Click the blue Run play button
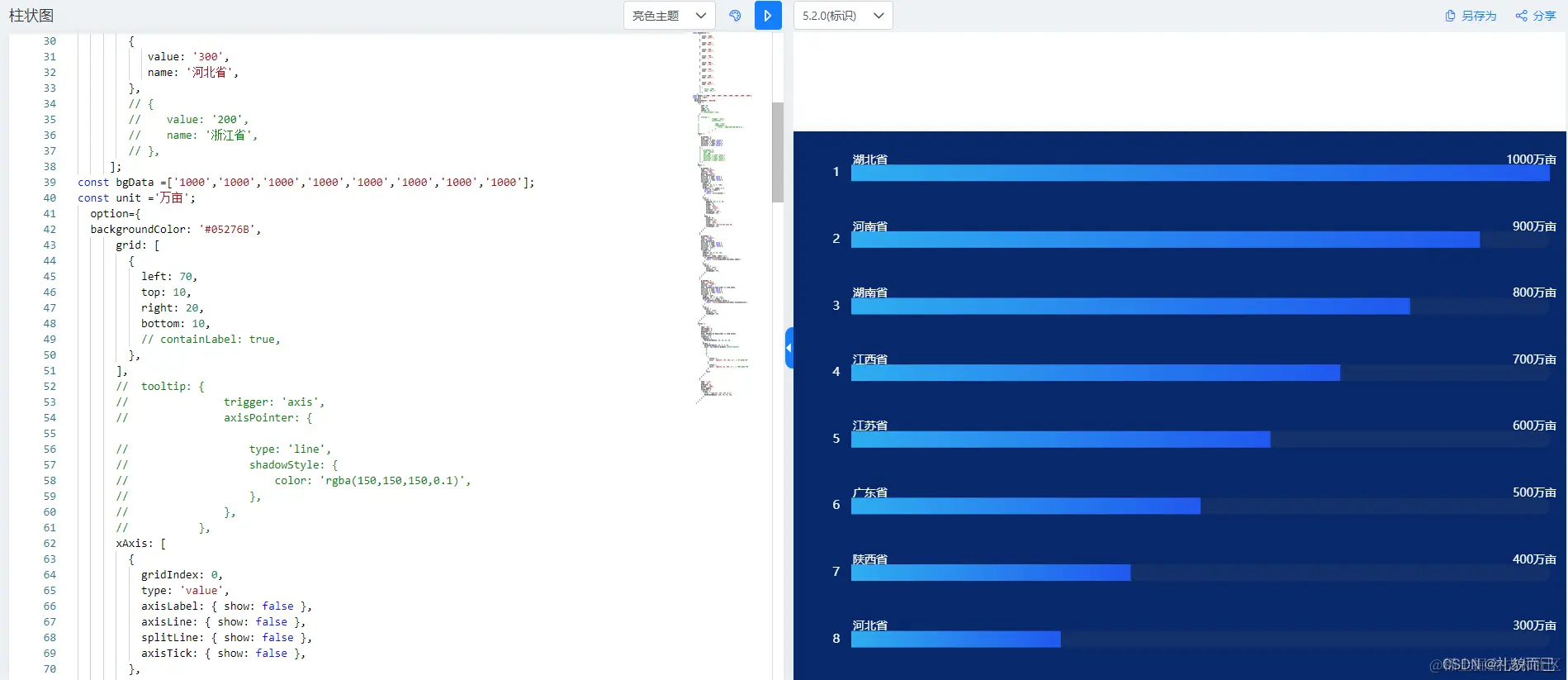 768,16
